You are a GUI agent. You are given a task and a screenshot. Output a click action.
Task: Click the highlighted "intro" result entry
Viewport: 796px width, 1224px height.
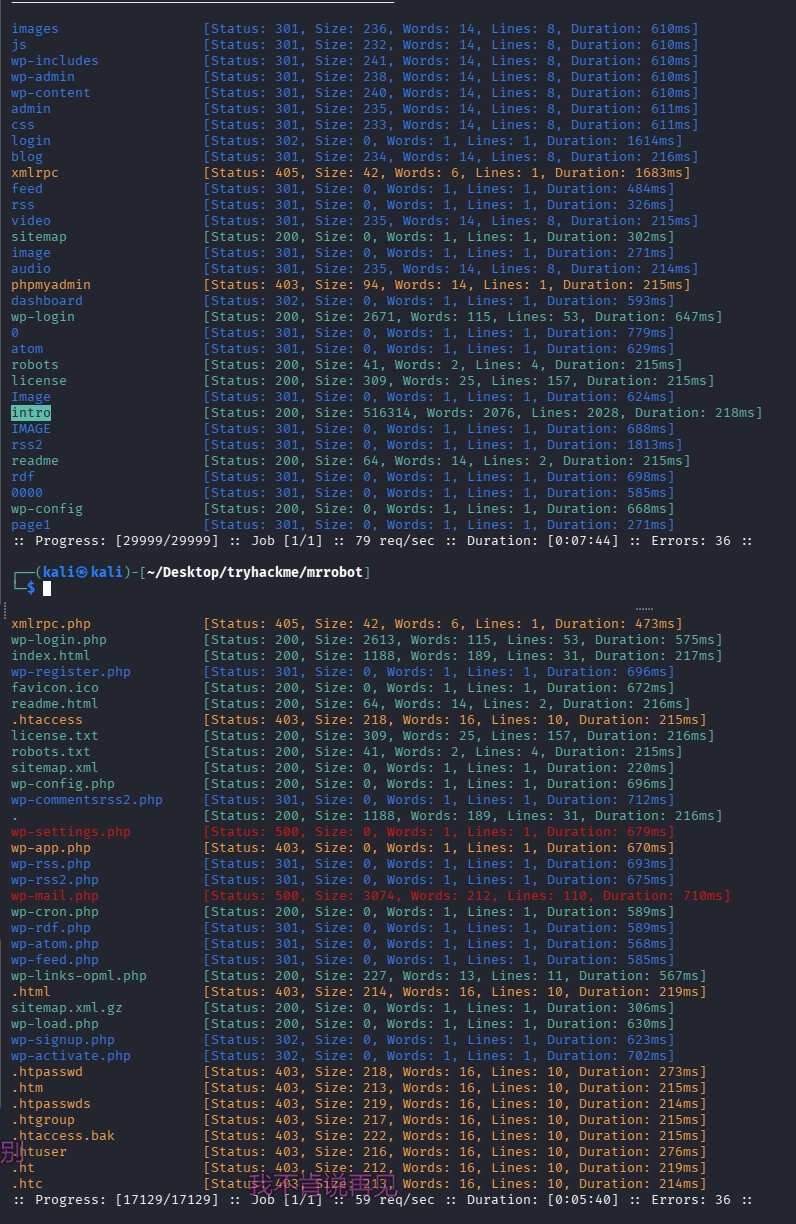click(31, 413)
